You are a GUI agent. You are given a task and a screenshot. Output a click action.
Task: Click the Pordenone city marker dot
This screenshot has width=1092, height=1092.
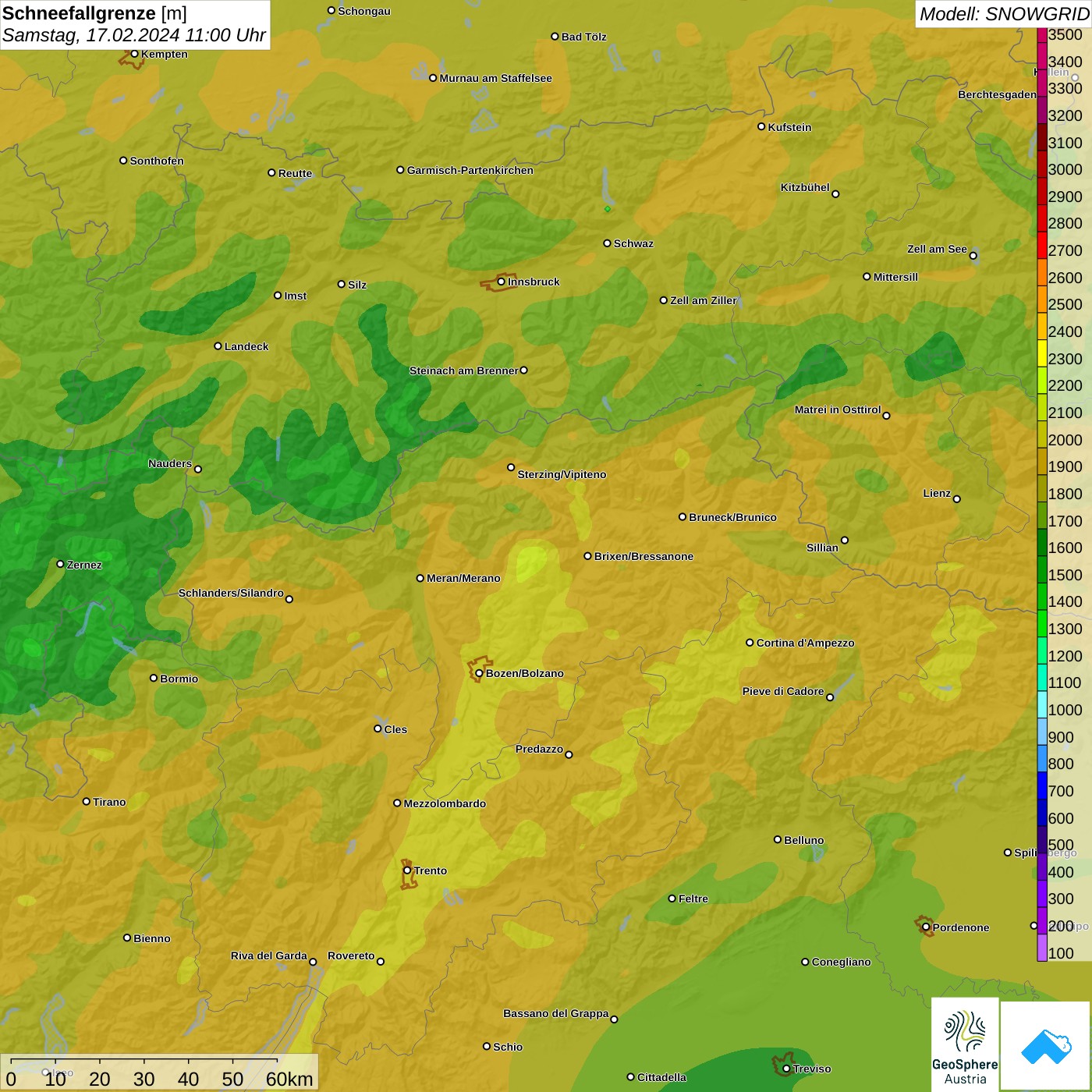(926, 927)
